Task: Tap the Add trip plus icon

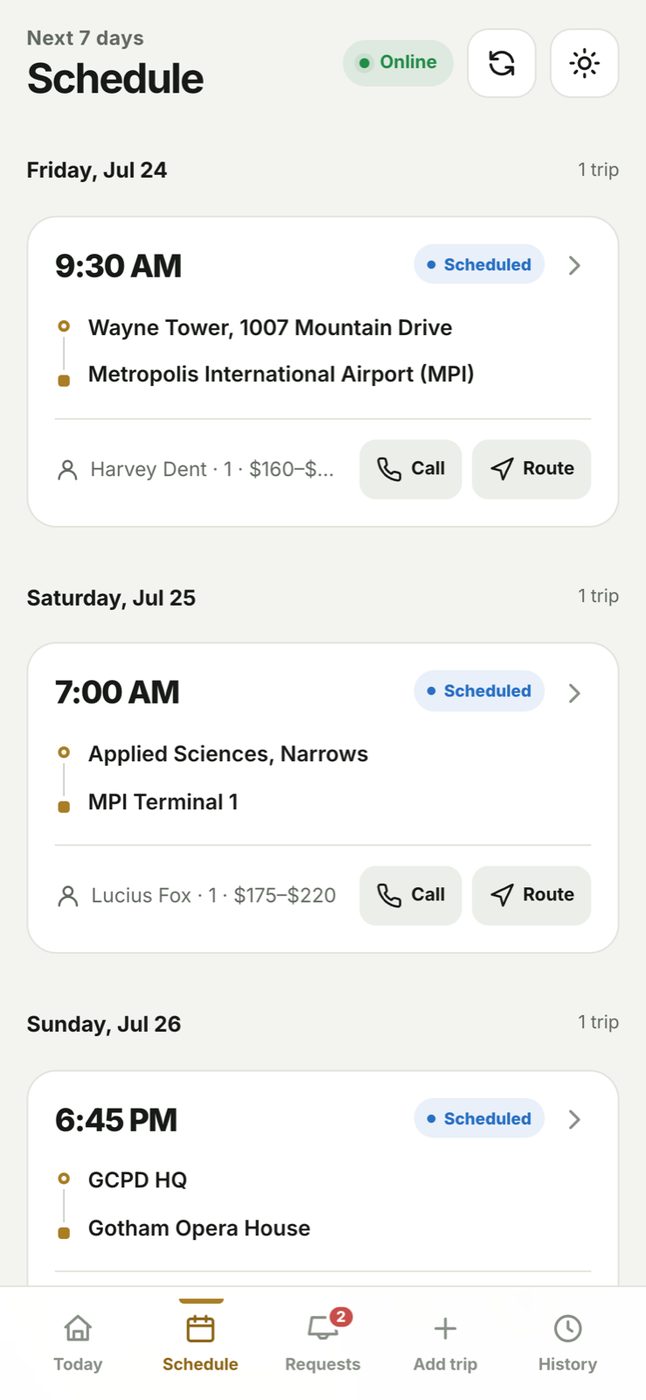Action: [x=445, y=1329]
